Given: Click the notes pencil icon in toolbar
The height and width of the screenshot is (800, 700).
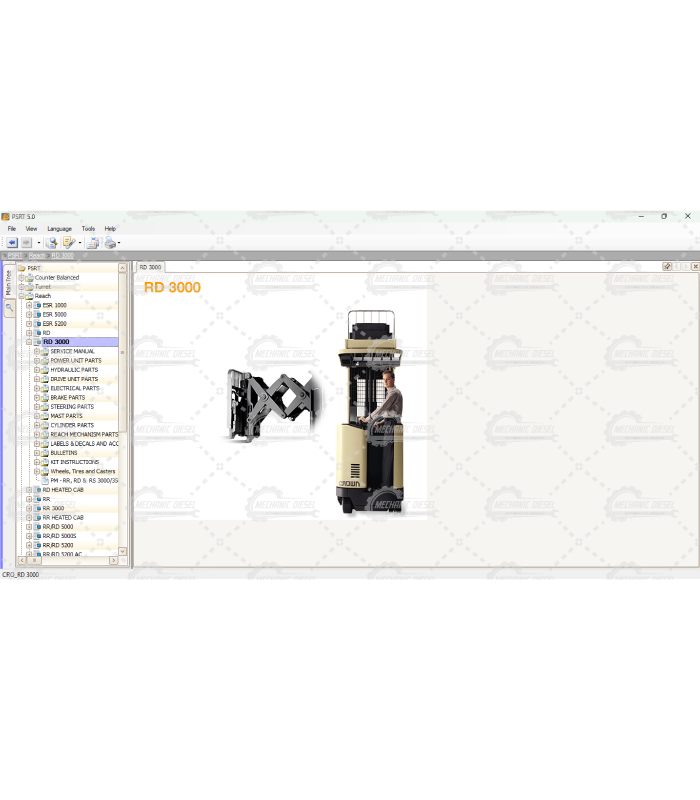Looking at the screenshot, I should click(x=68, y=243).
